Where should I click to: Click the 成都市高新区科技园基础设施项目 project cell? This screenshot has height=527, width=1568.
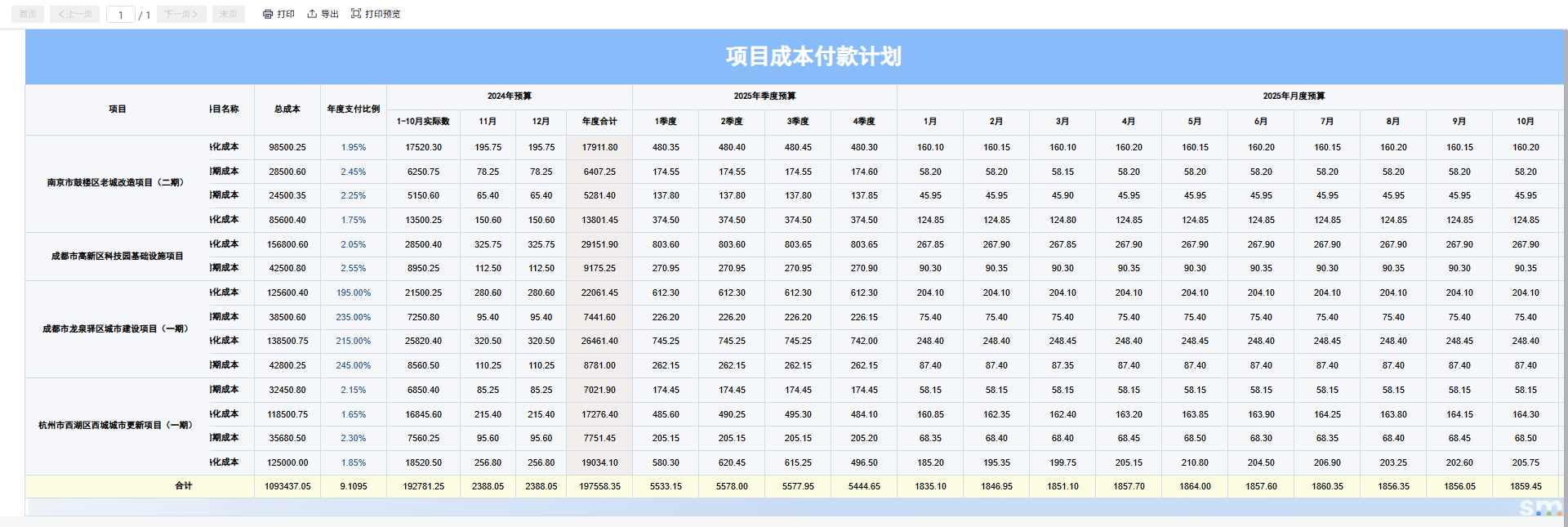pyautogui.click(x=117, y=257)
